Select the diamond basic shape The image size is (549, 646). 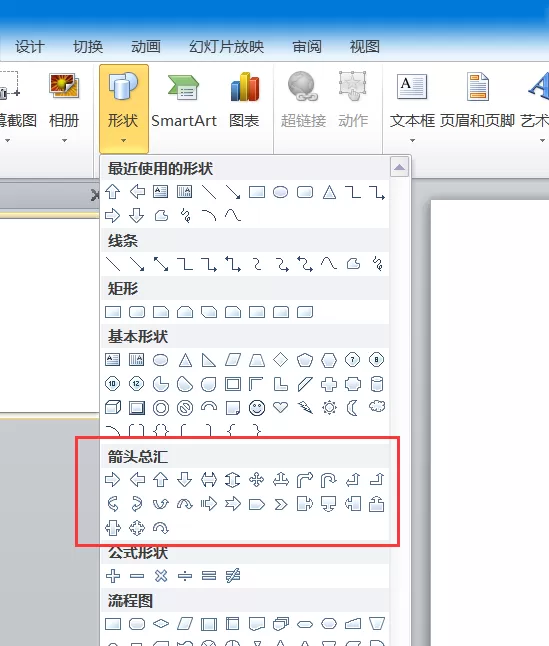[281, 360]
